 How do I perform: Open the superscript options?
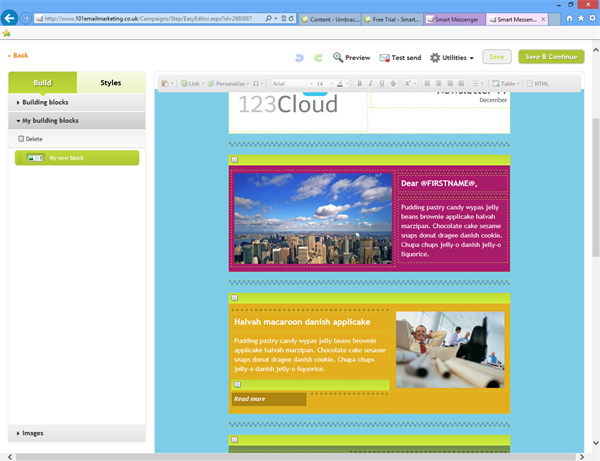point(410,83)
